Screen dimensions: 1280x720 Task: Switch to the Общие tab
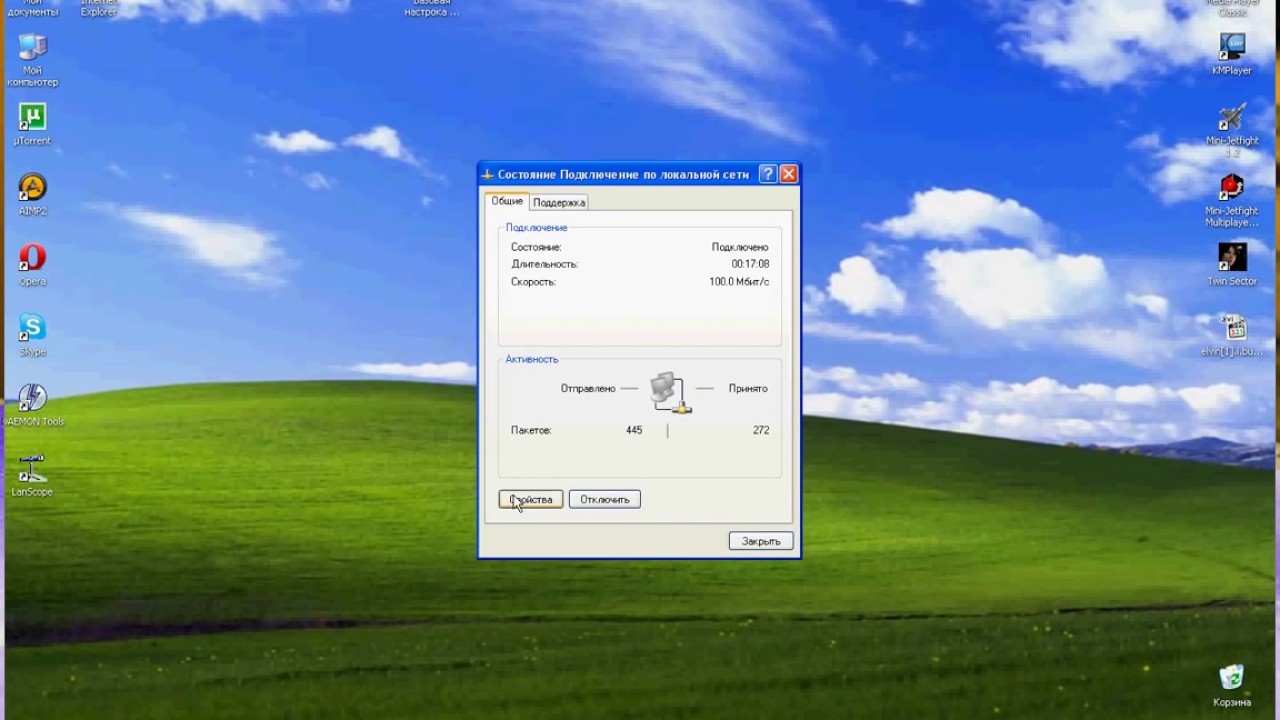[507, 201]
